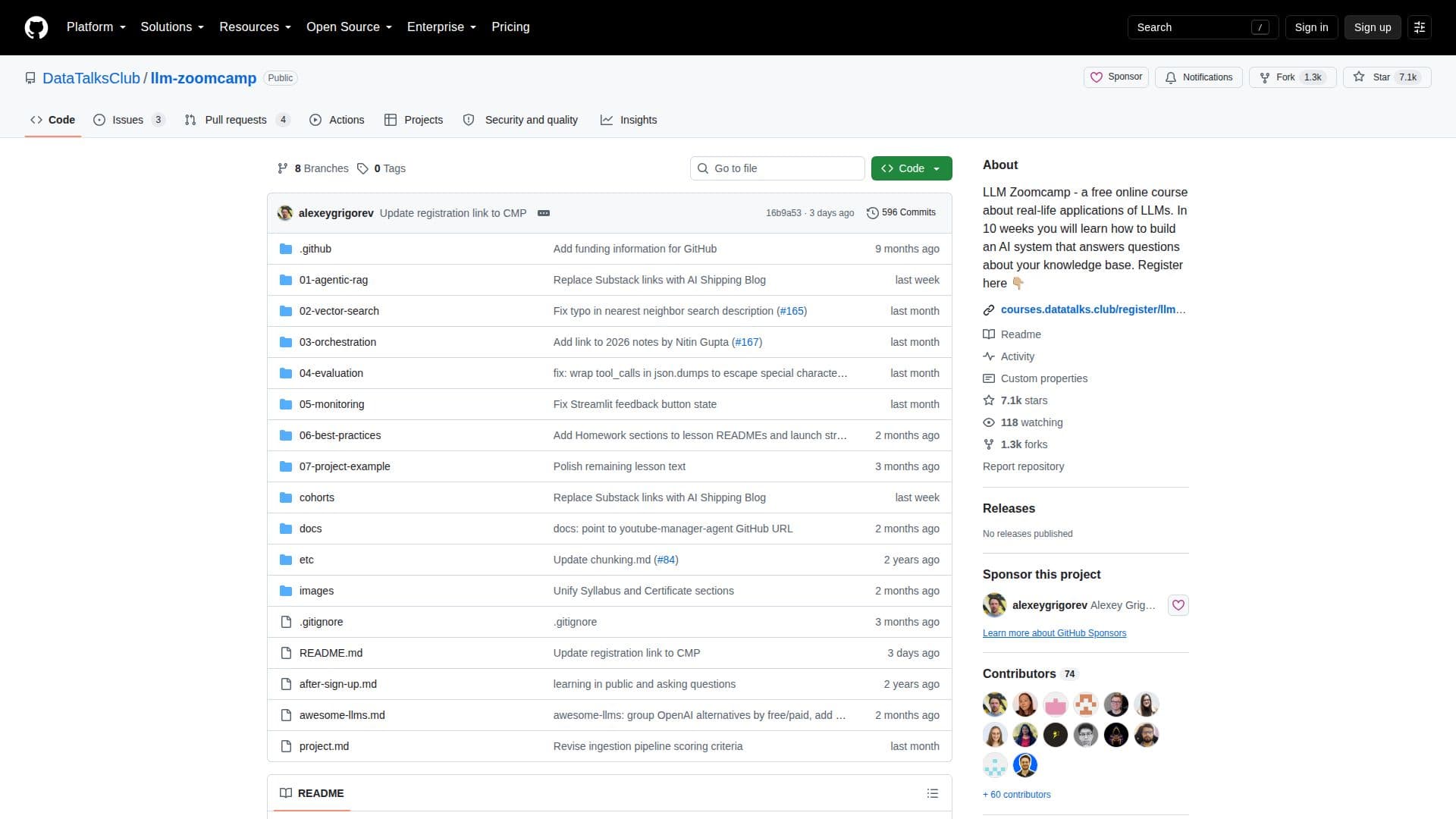This screenshot has height=819, width=1456.
Task: Click the Readme book icon in About
Action: click(x=989, y=334)
